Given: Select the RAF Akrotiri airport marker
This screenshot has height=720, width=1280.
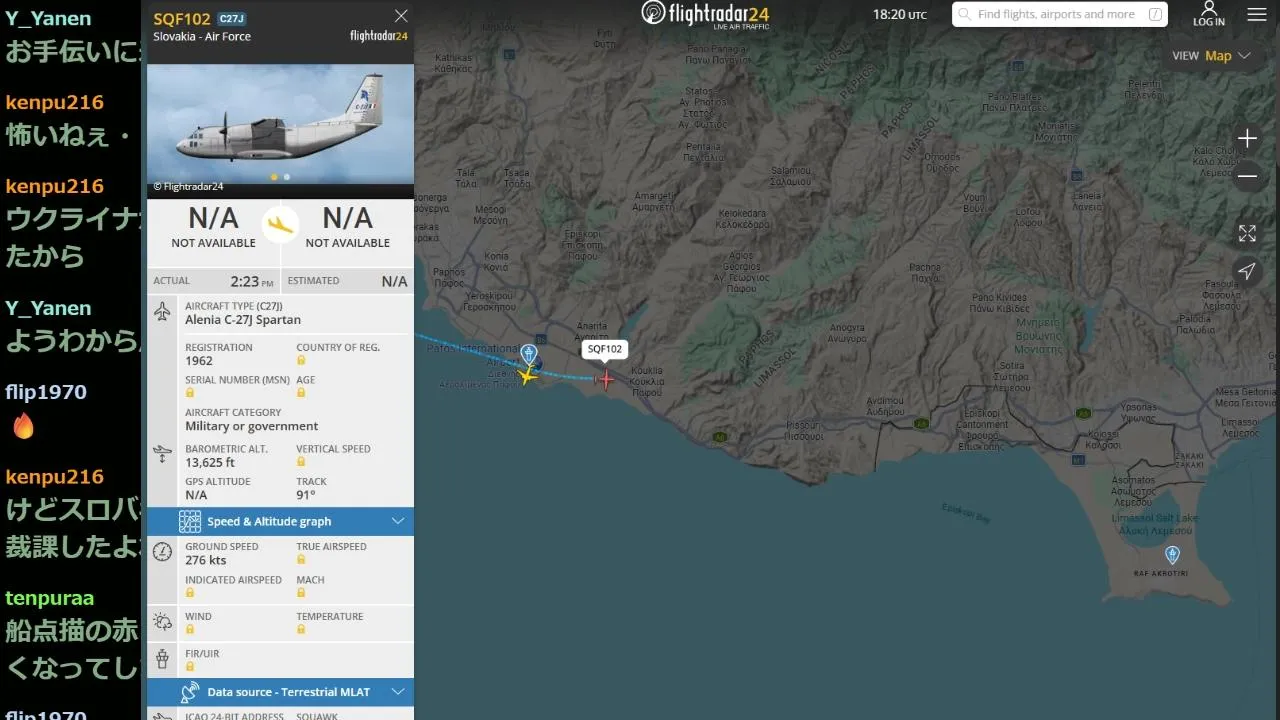Looking at the screenshot, I should [1172, 554].
